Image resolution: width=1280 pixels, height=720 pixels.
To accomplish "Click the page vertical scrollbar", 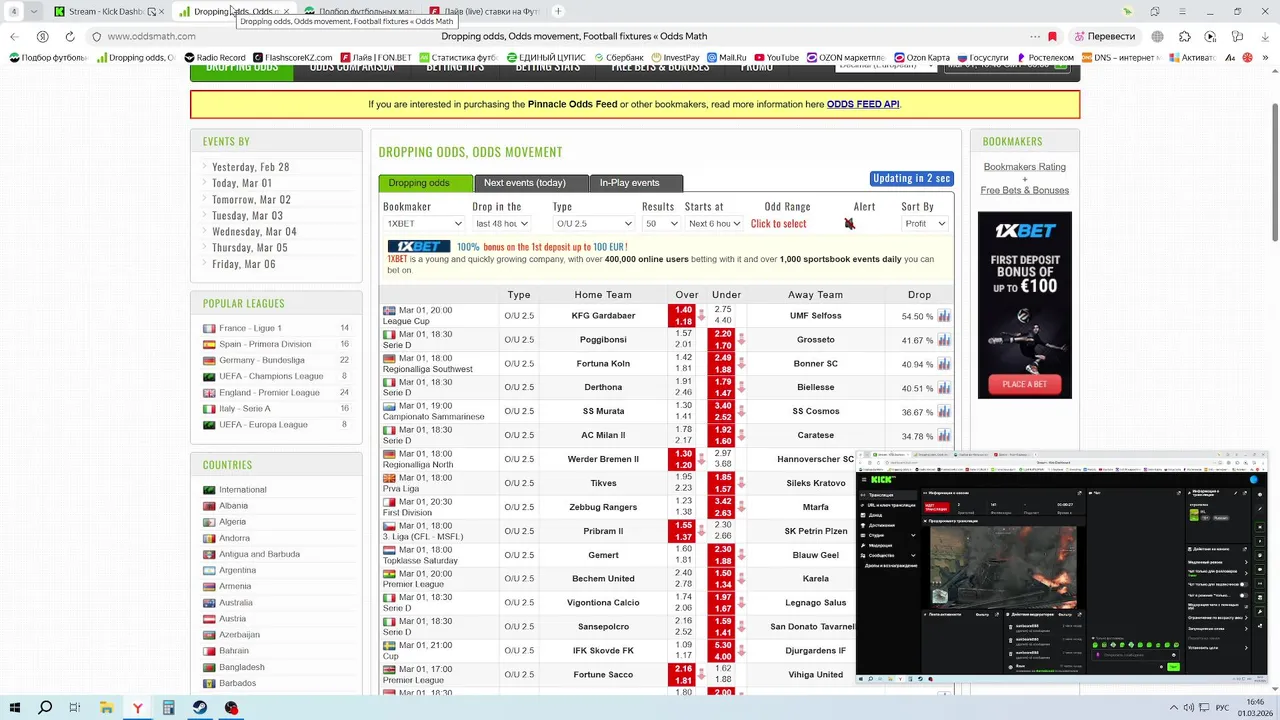I will pos(1274,170).
